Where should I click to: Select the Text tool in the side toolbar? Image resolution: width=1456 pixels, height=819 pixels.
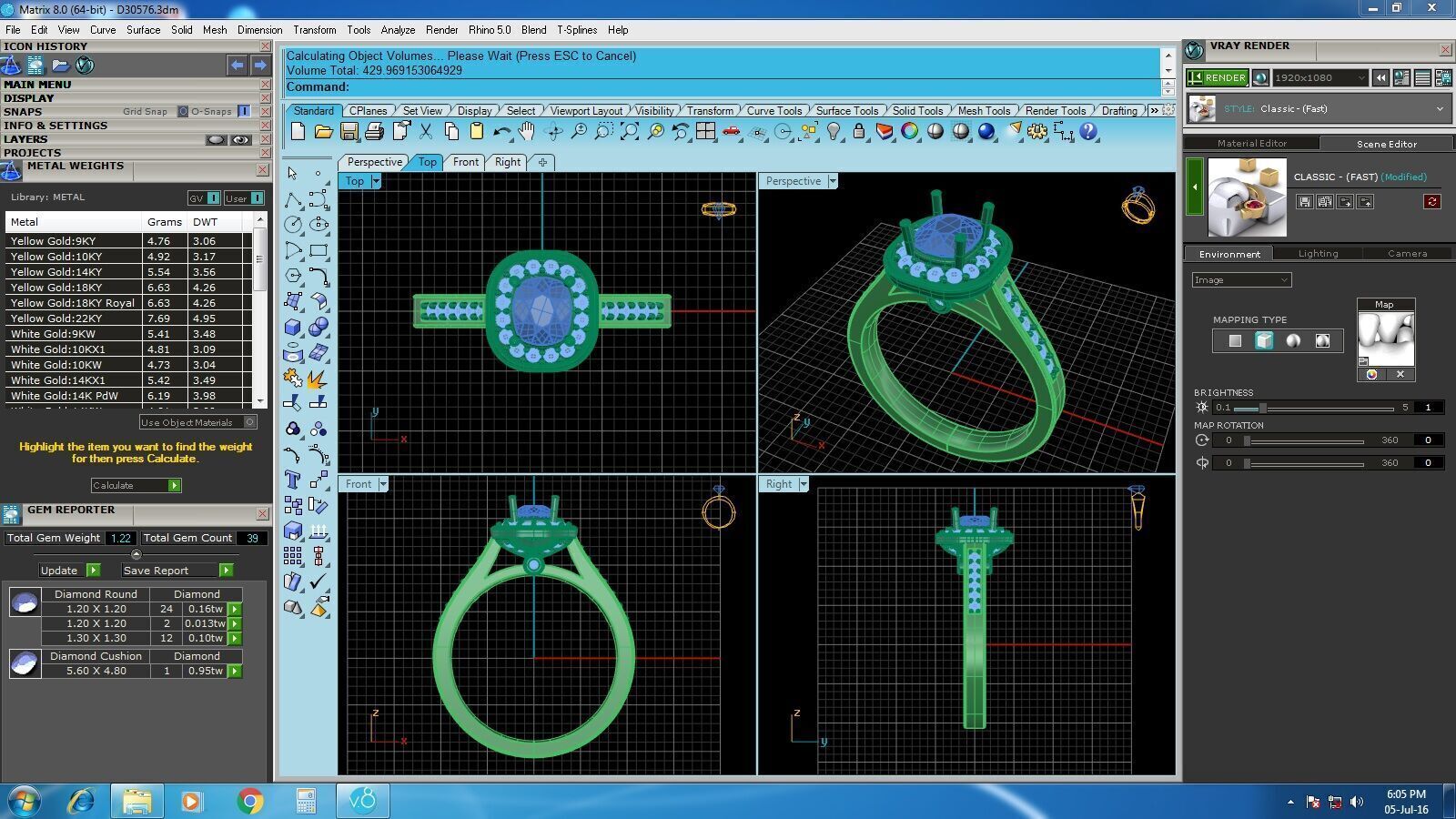pyautogui.click(x=293, y=480)
